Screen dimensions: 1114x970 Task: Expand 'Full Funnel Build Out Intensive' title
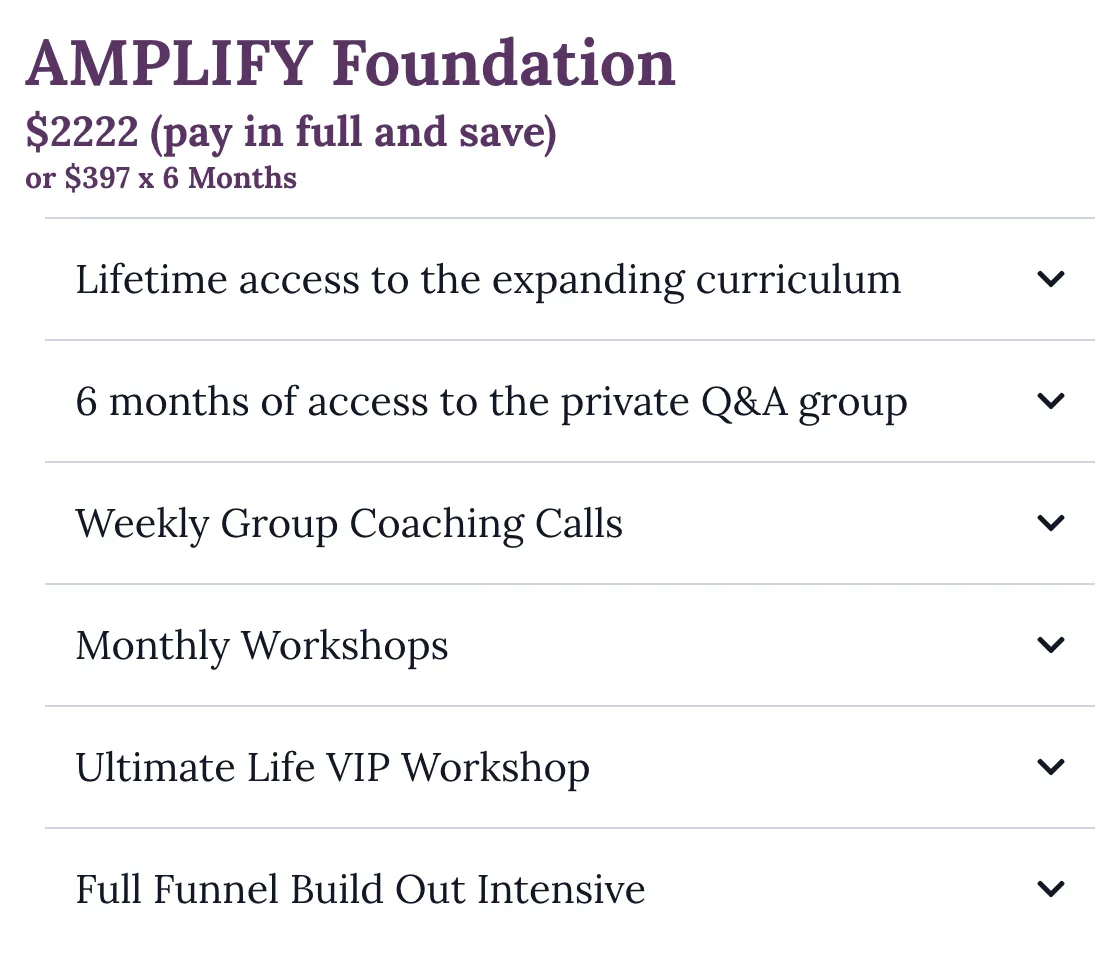360,890
